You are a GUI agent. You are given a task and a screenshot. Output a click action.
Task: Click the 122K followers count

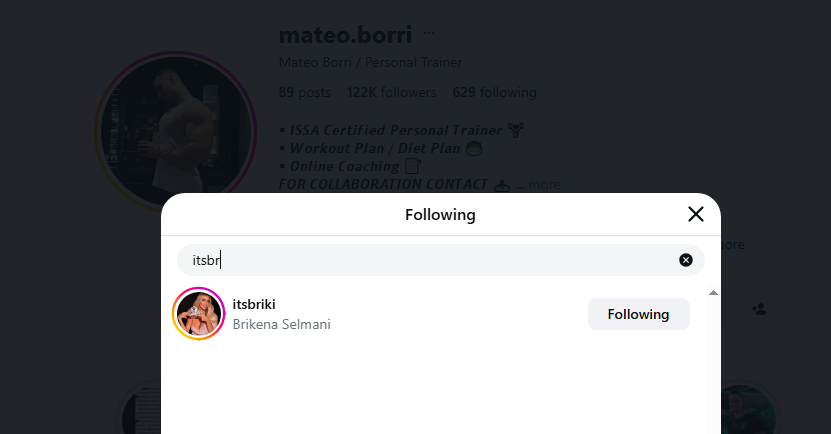[391, 93]
